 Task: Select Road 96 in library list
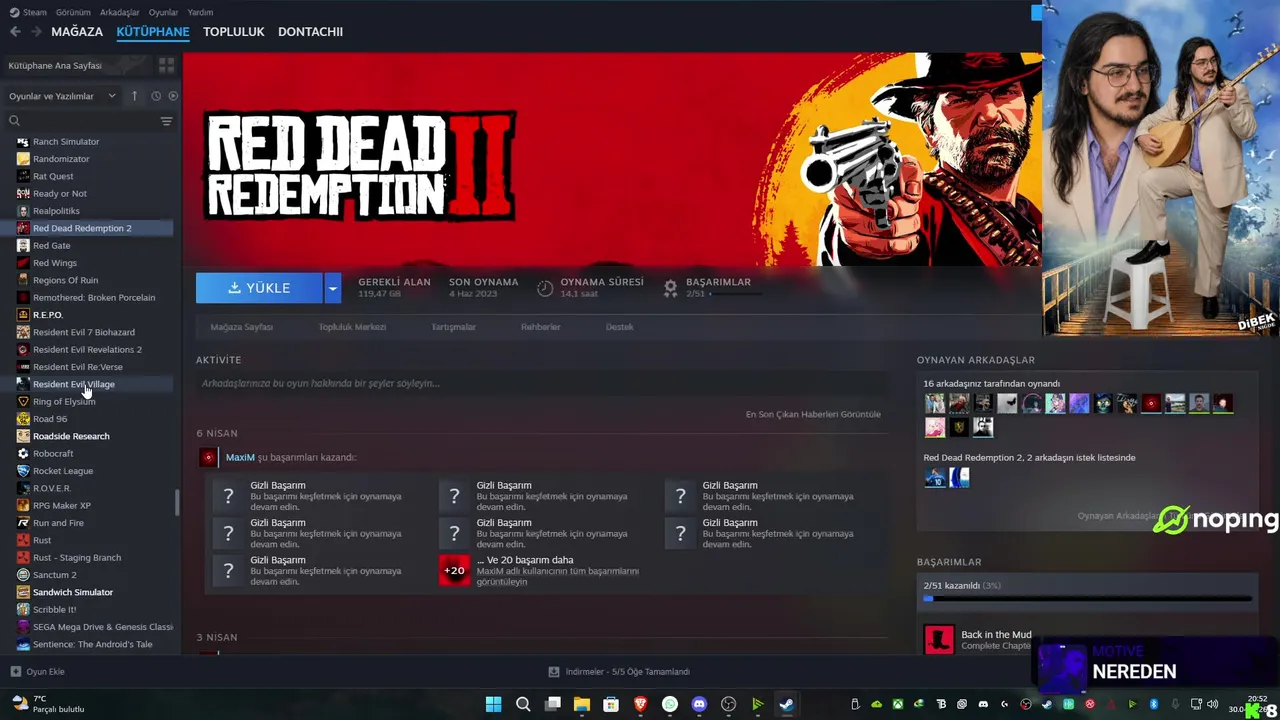50,419
